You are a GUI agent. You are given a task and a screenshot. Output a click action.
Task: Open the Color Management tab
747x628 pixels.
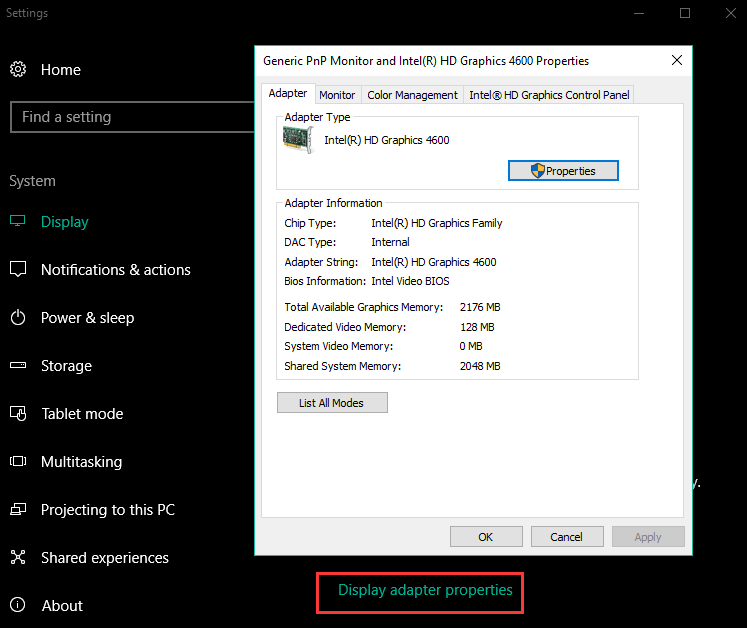[412, 95]
